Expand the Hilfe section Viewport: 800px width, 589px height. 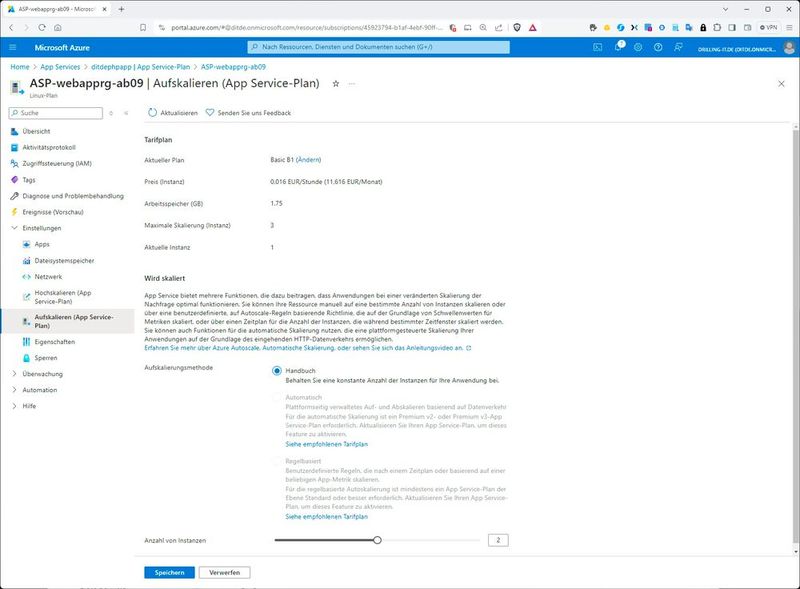23,406
